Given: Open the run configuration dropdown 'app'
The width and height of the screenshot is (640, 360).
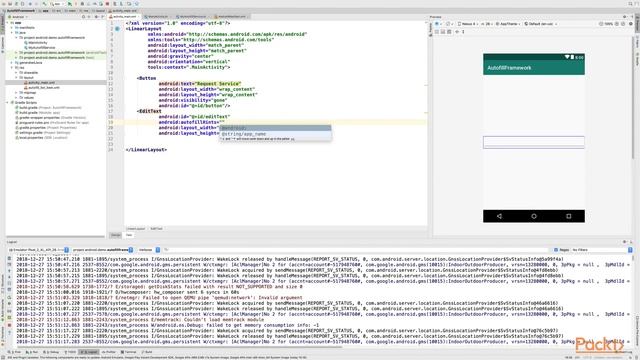Looking at the screenshot, I should click(x=57, y=4).
